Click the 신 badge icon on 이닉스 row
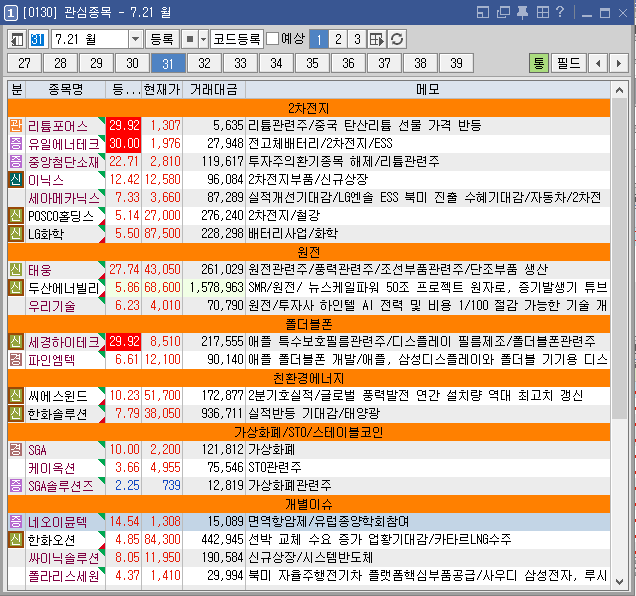This screenshot has width=636, height=596. (16, 179)
